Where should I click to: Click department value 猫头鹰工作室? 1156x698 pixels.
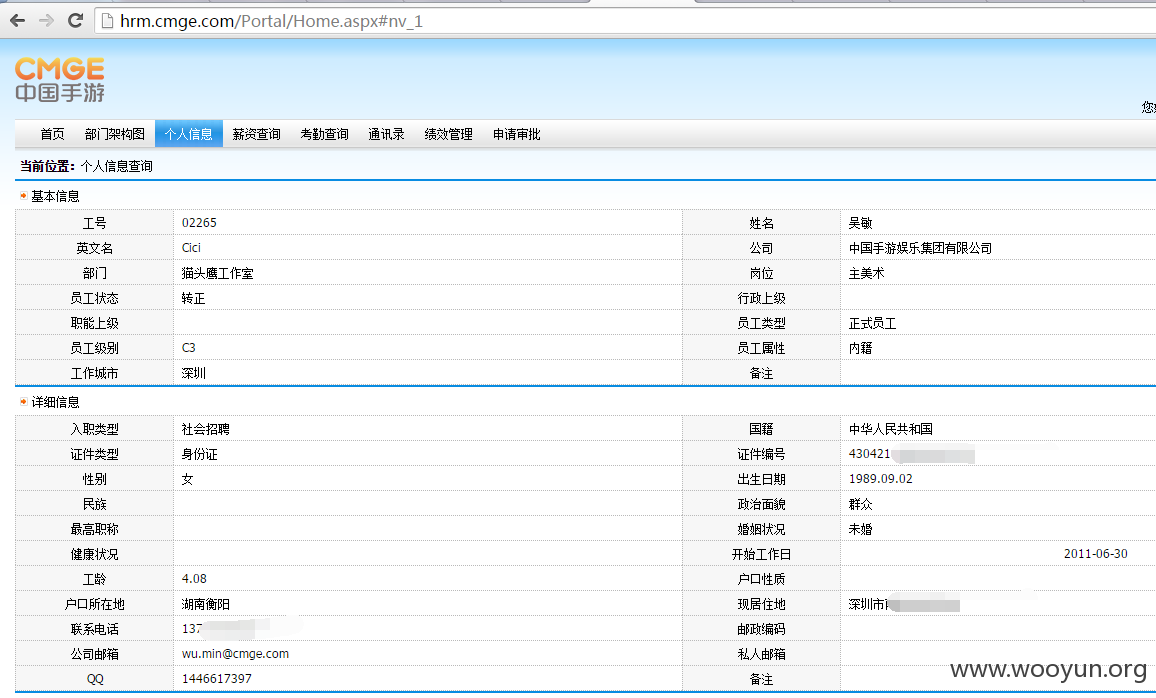217,273
